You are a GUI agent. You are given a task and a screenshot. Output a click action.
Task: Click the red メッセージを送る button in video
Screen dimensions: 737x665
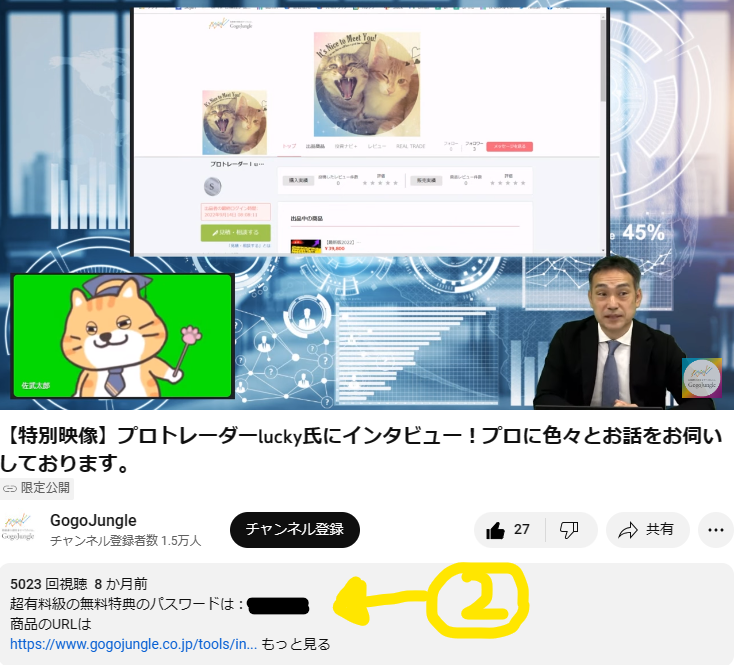coord(510,146)
